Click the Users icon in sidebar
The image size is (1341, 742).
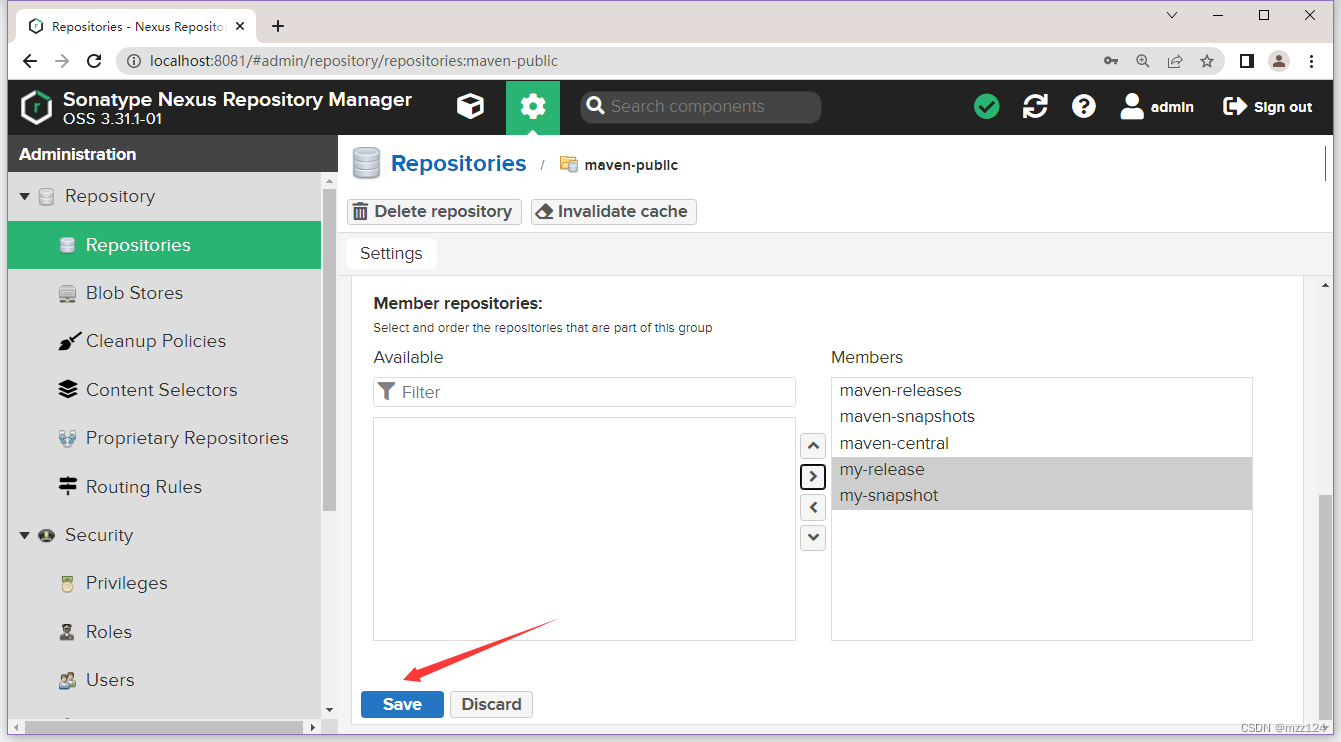68,681
